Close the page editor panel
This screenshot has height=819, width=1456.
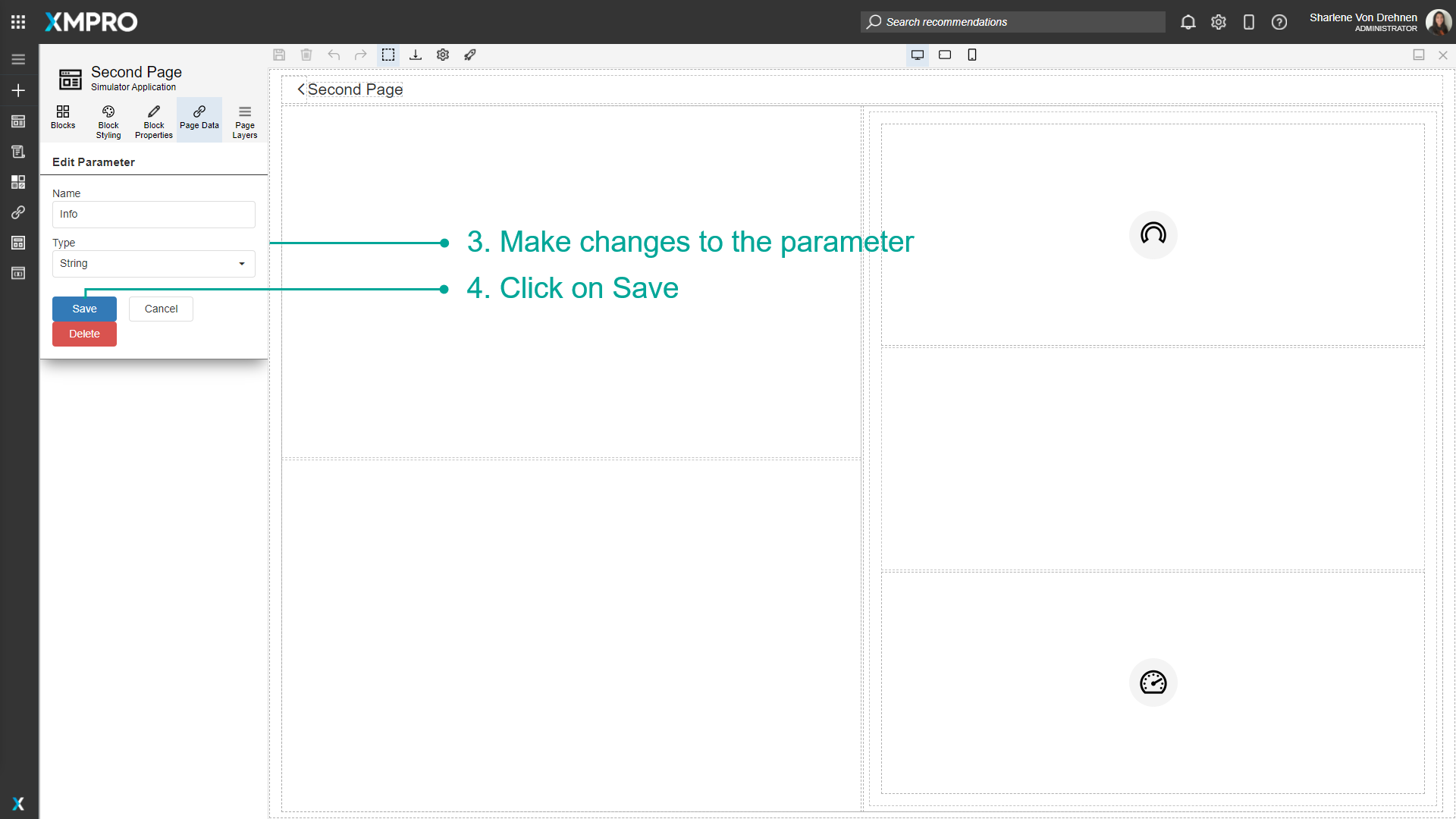pyautogui.click(x=1443, y=55)
